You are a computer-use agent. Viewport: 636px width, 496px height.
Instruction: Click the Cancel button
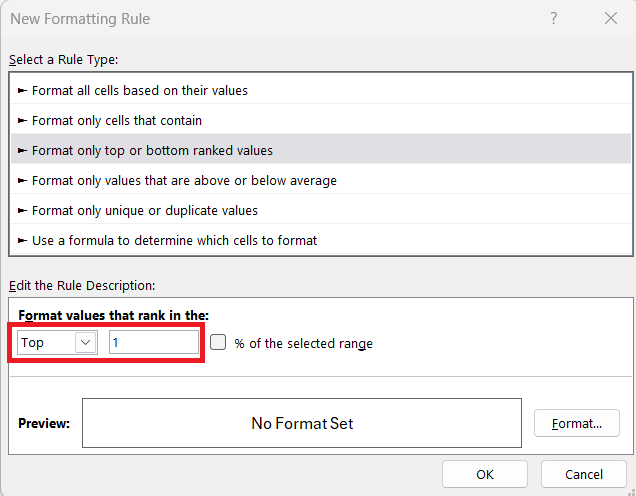click(584, 474)
